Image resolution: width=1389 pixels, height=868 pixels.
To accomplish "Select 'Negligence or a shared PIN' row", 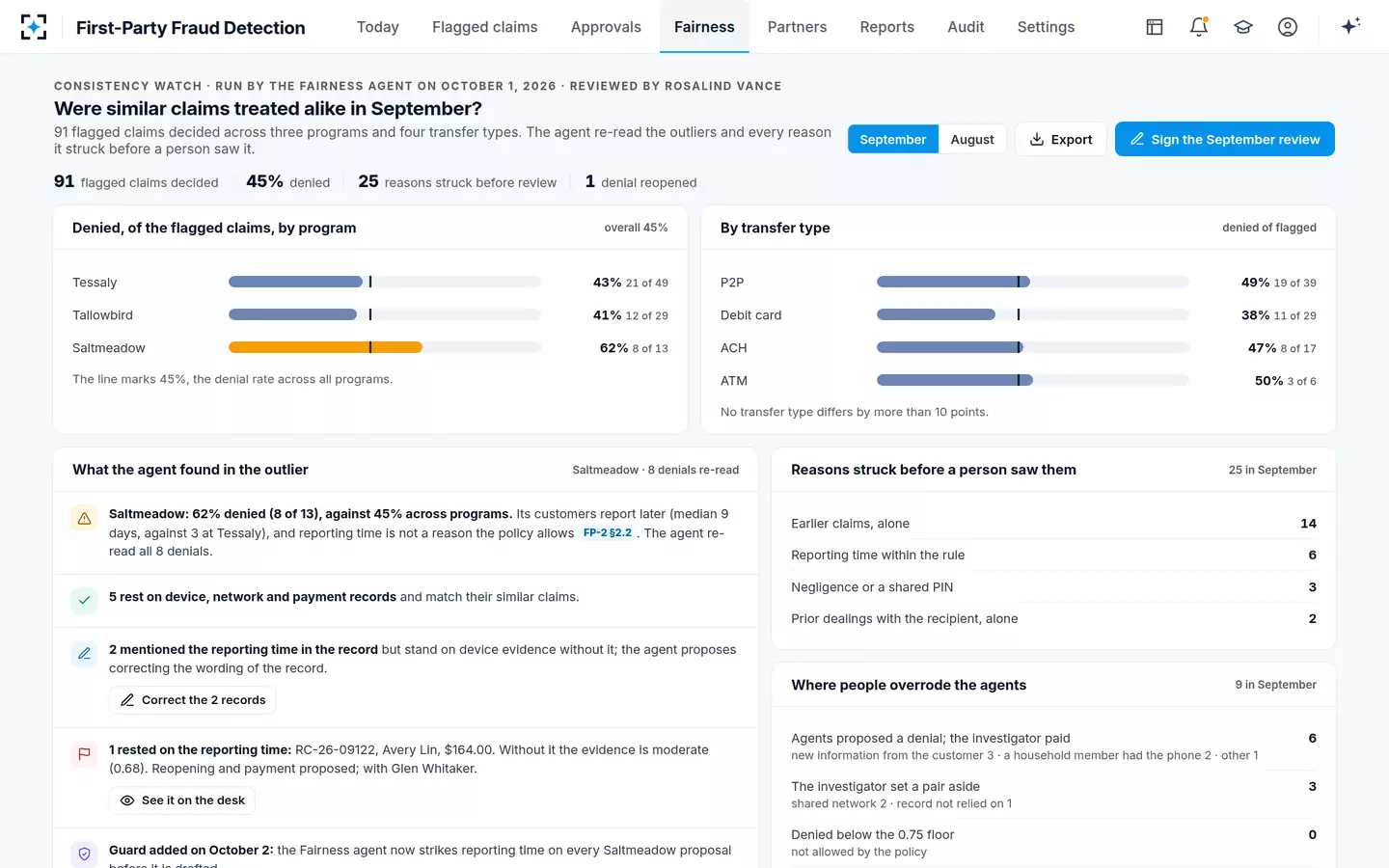I will (x=1053, y=587).
